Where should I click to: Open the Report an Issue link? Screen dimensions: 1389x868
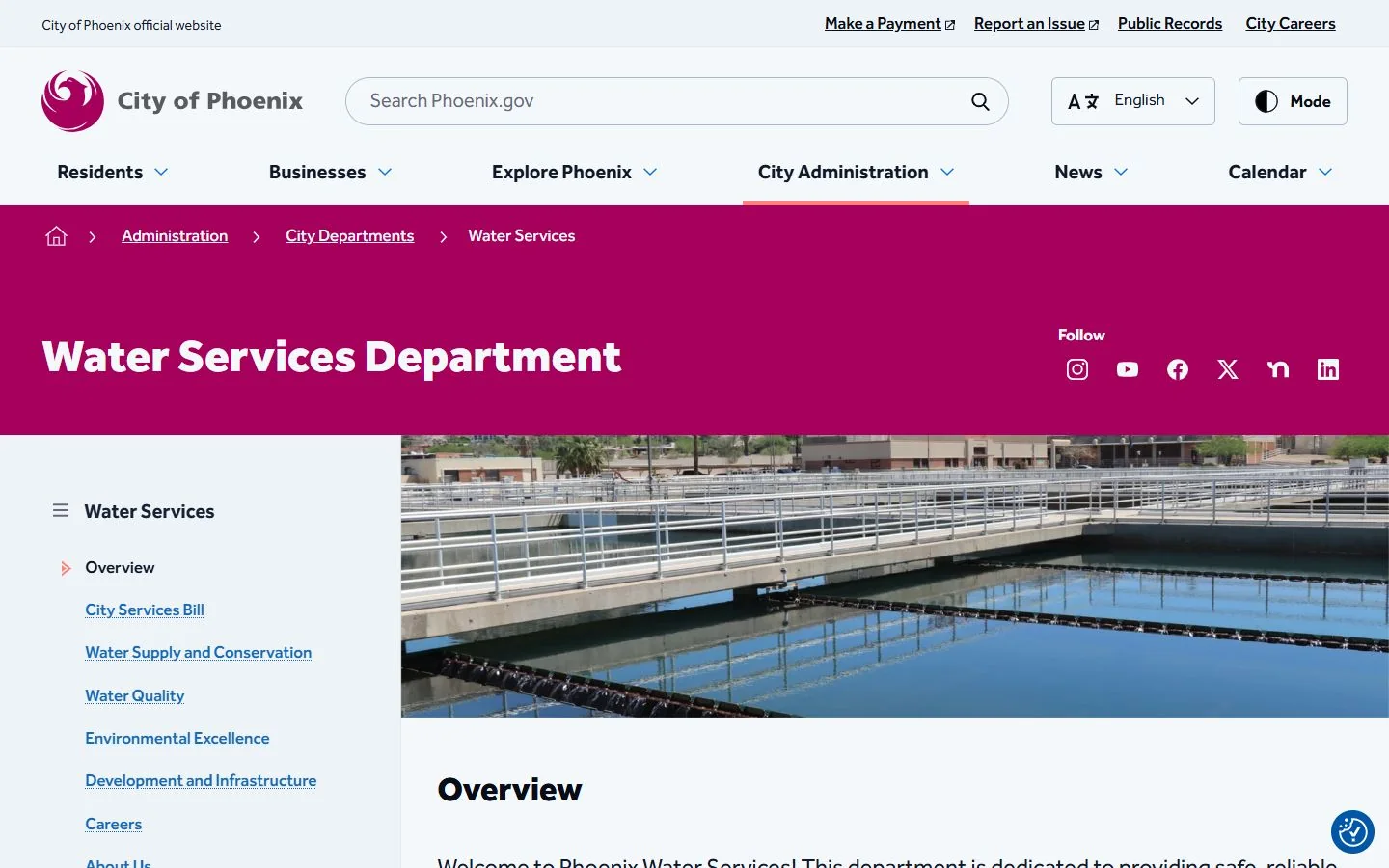[1036, 24]
